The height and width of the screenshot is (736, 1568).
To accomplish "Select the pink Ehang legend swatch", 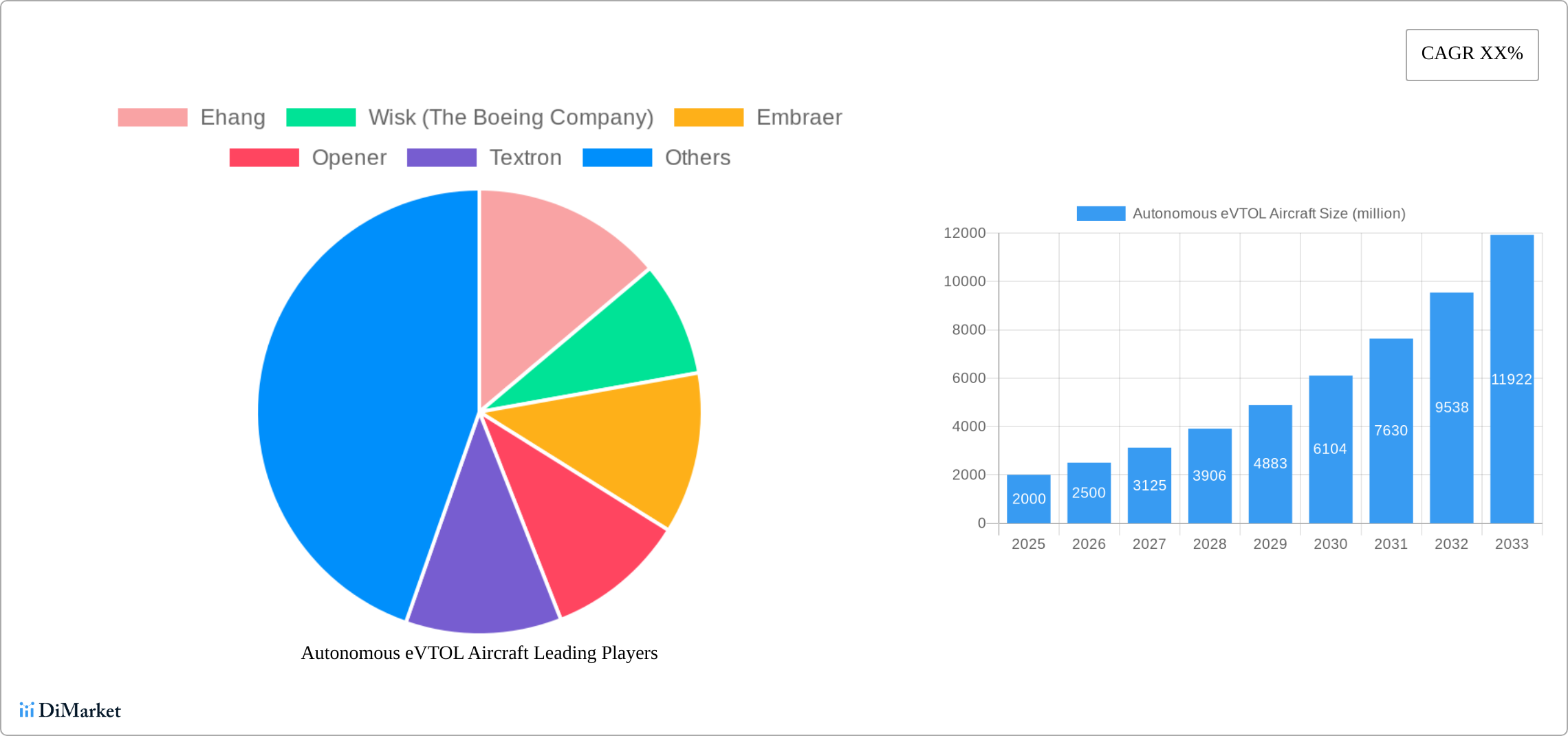I will 152,117.
